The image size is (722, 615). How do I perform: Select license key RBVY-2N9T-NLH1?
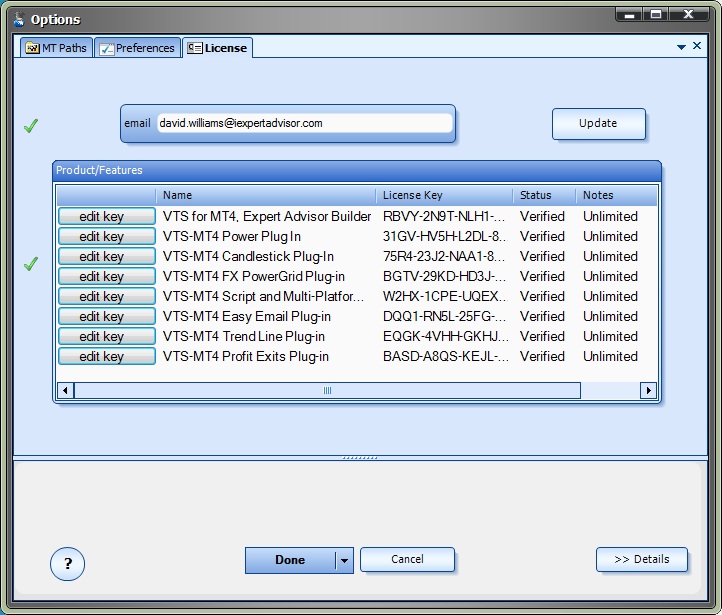coord(444,216)
